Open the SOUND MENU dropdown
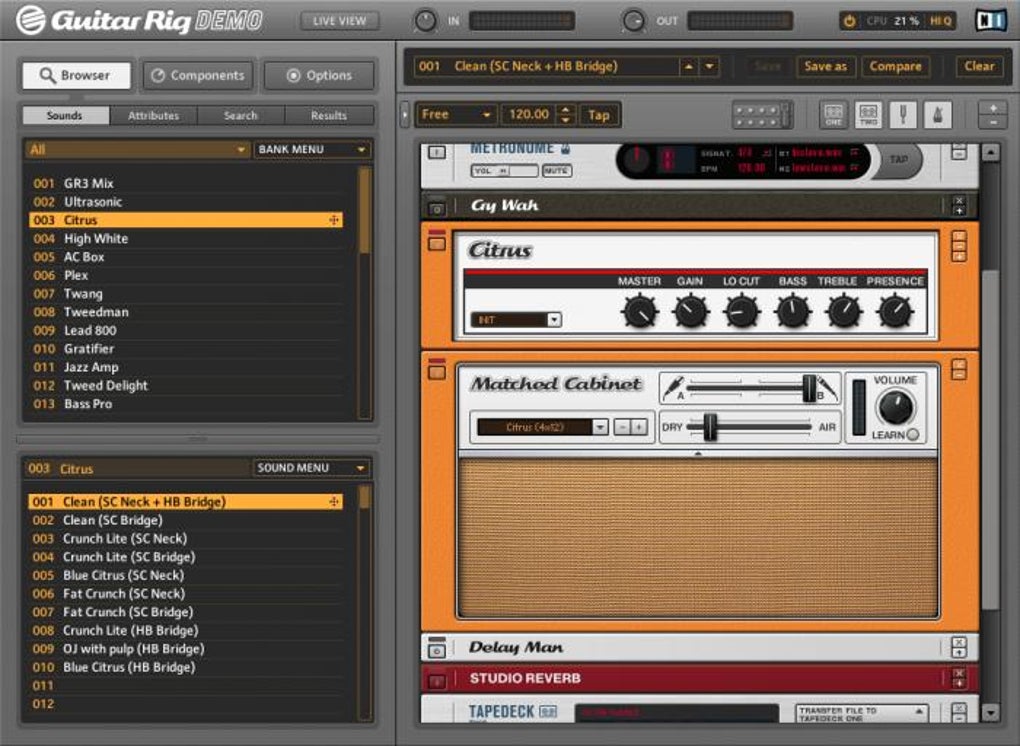 pyautogui.click(x=312, y=468)
